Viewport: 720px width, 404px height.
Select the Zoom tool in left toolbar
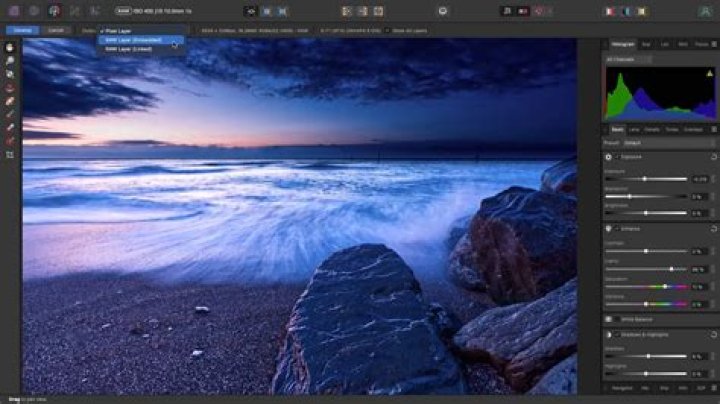click(x=10, y=61)
